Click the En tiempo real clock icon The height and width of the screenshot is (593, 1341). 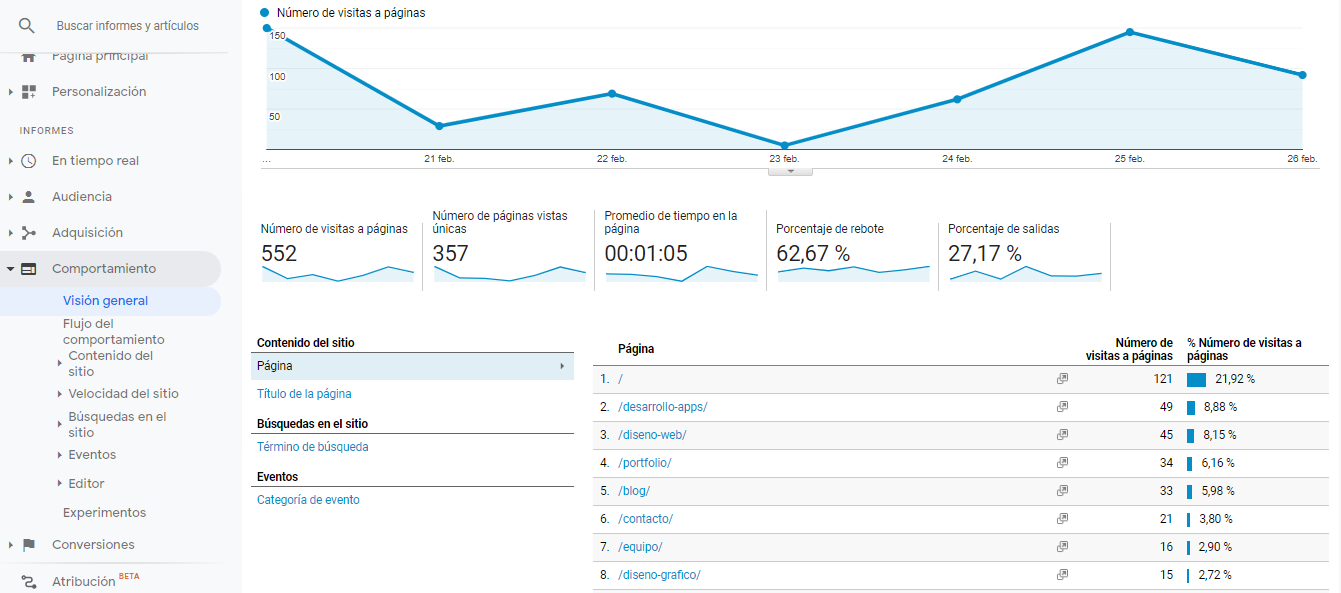(x=29, y=161)
